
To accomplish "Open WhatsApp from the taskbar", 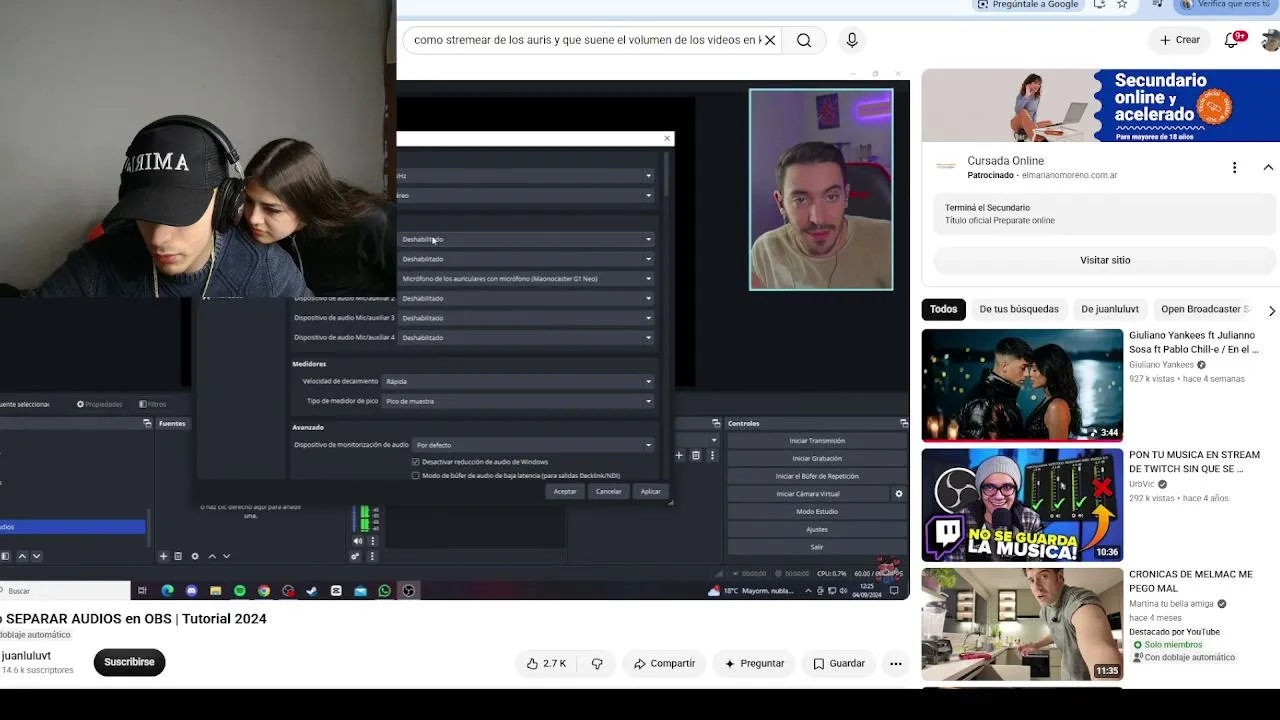I will 384,591.
